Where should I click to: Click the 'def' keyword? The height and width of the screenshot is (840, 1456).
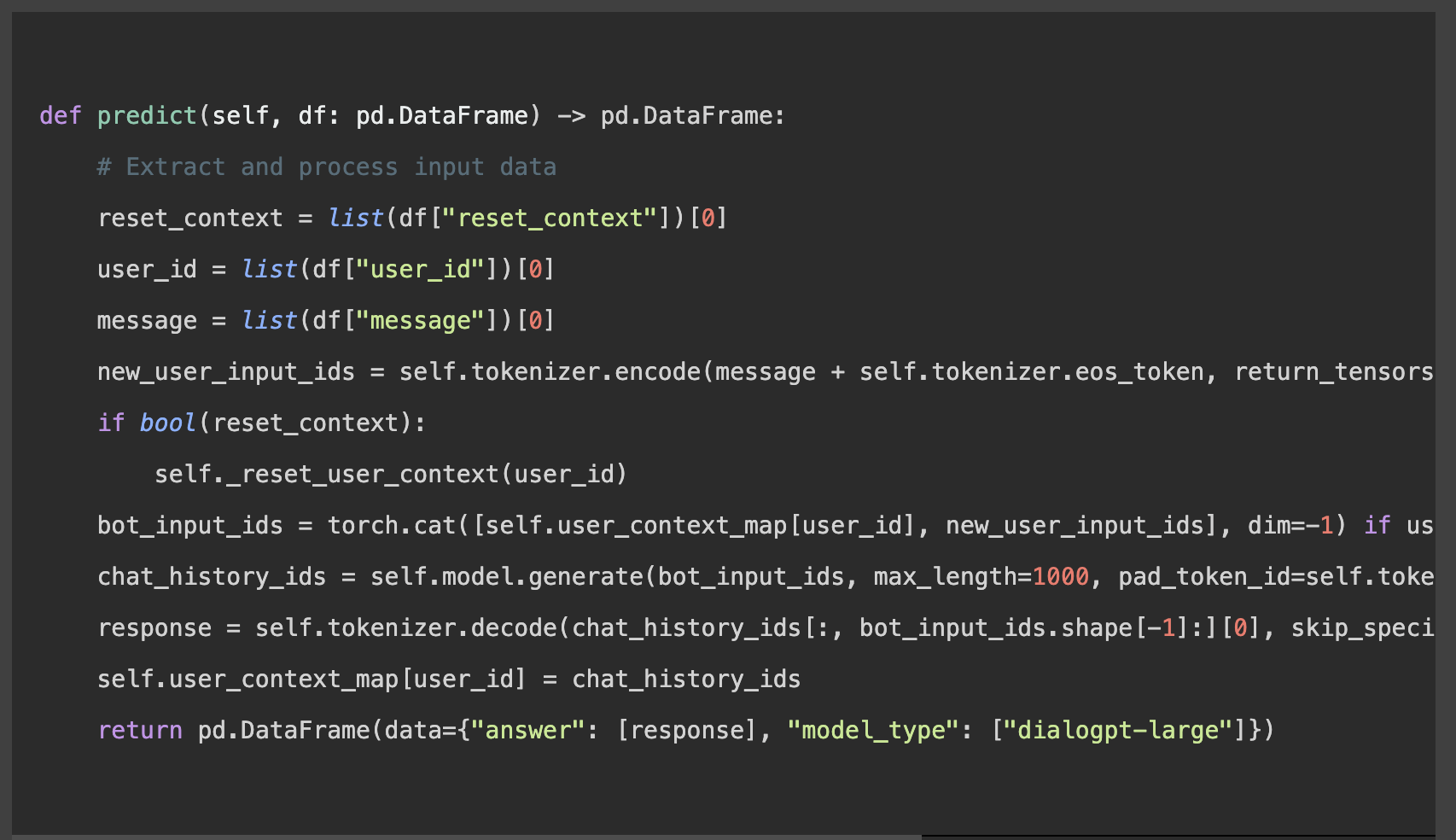(60, 116)
